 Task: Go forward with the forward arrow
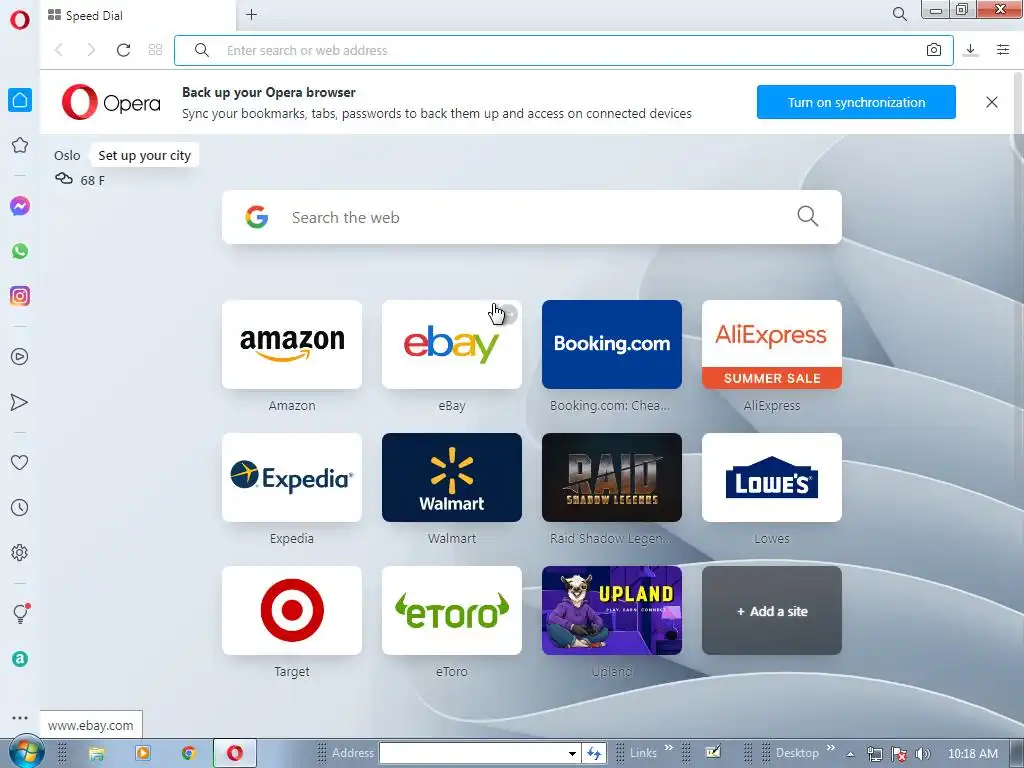pyautogui.click(x=91, y=50)
